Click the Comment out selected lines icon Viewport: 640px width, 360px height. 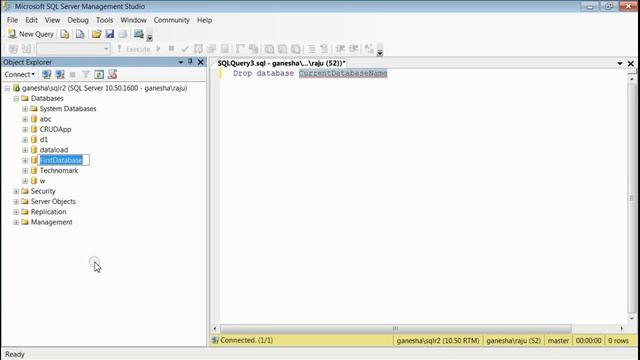tap(311, 49)
